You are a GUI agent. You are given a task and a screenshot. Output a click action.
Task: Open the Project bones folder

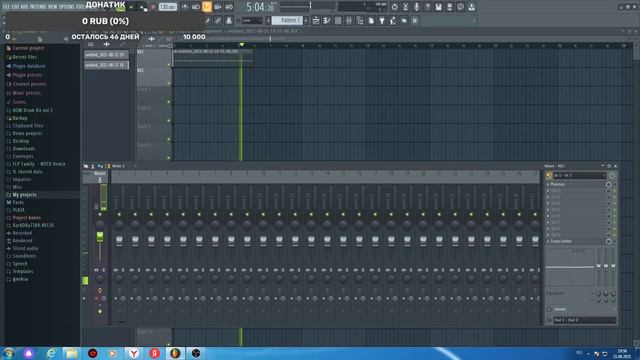pyautogui.click(x=27, y=218)
